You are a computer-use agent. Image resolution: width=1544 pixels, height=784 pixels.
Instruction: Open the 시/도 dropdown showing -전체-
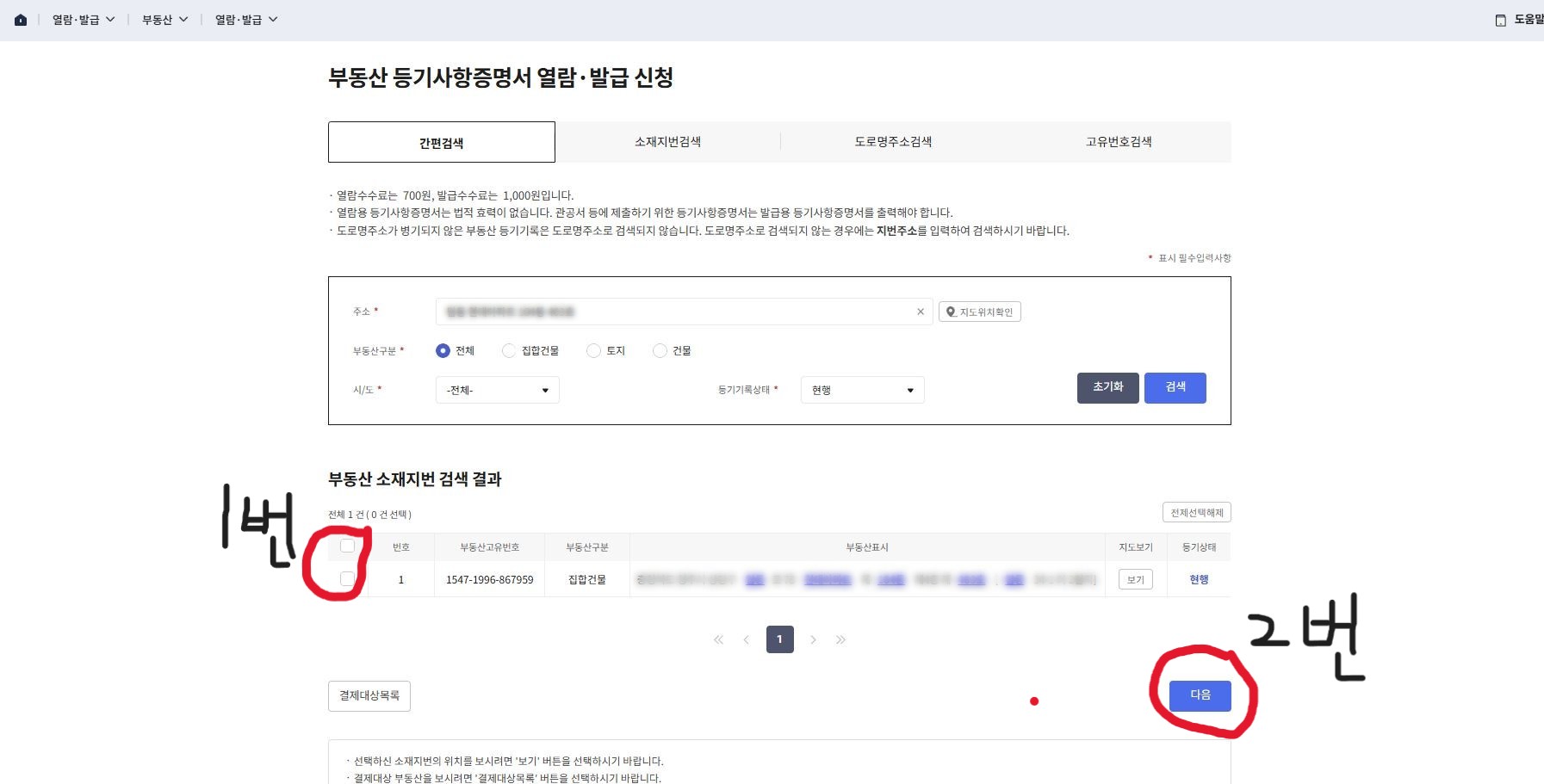(x=497, y=390)
